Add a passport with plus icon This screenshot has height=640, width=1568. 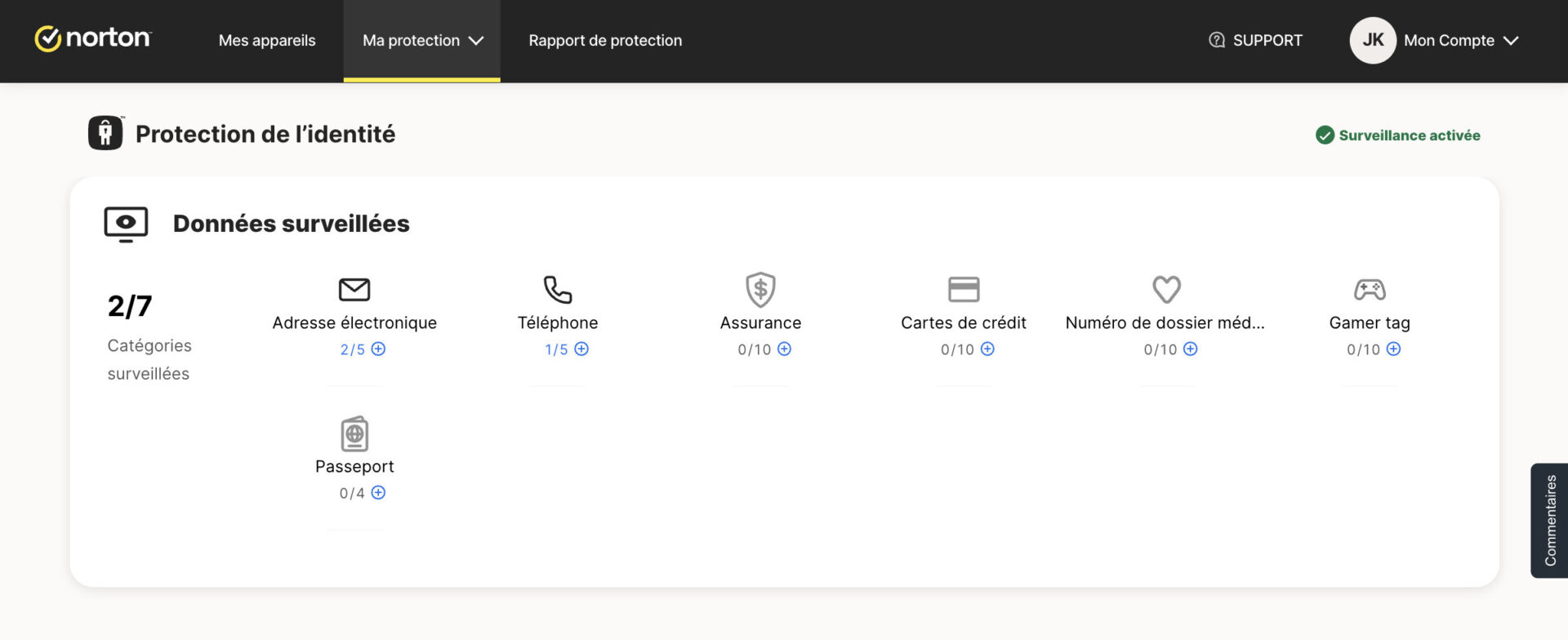click(x=378, y=492)
